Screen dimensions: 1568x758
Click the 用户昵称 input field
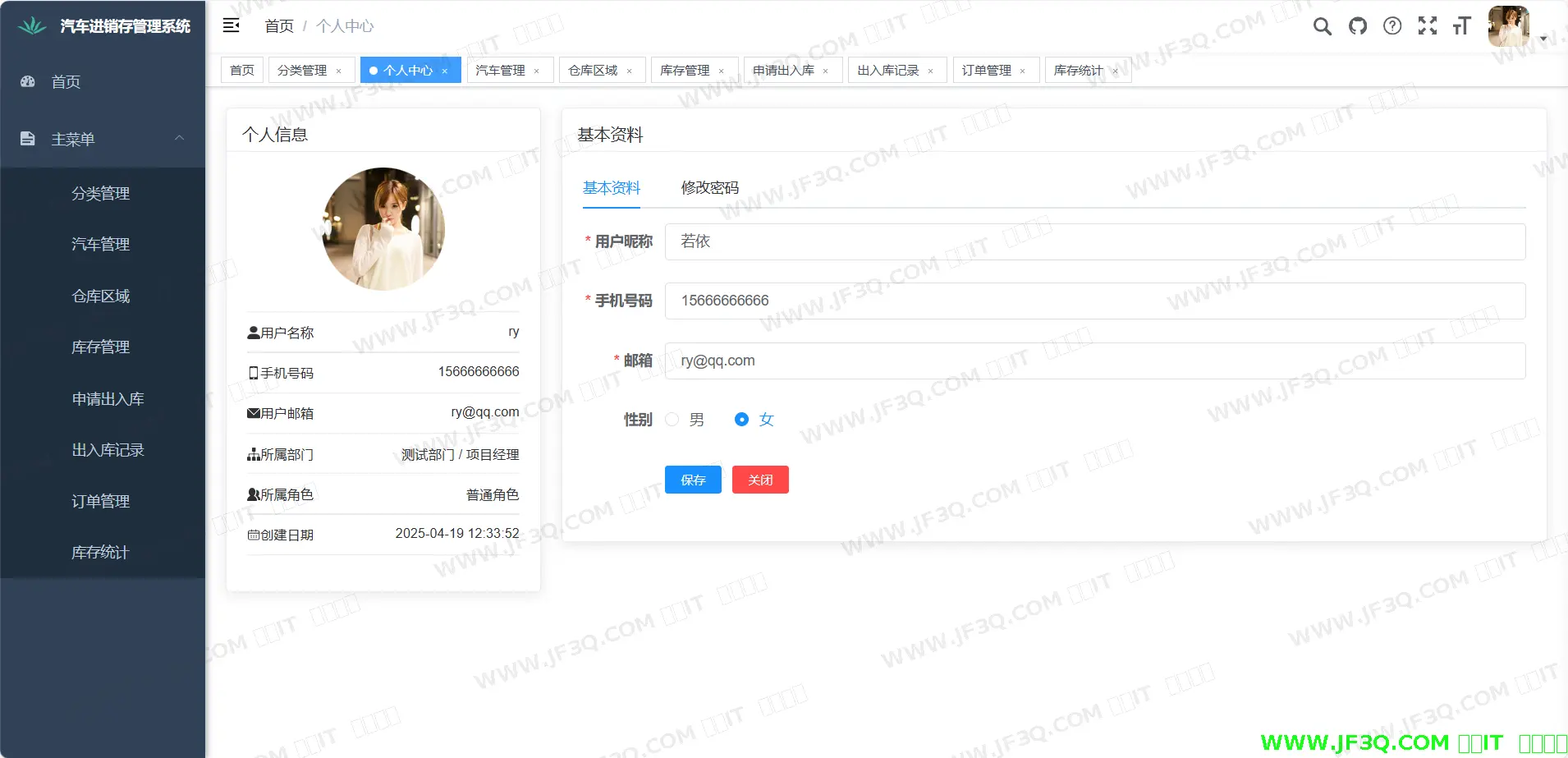coord(1094,241)
